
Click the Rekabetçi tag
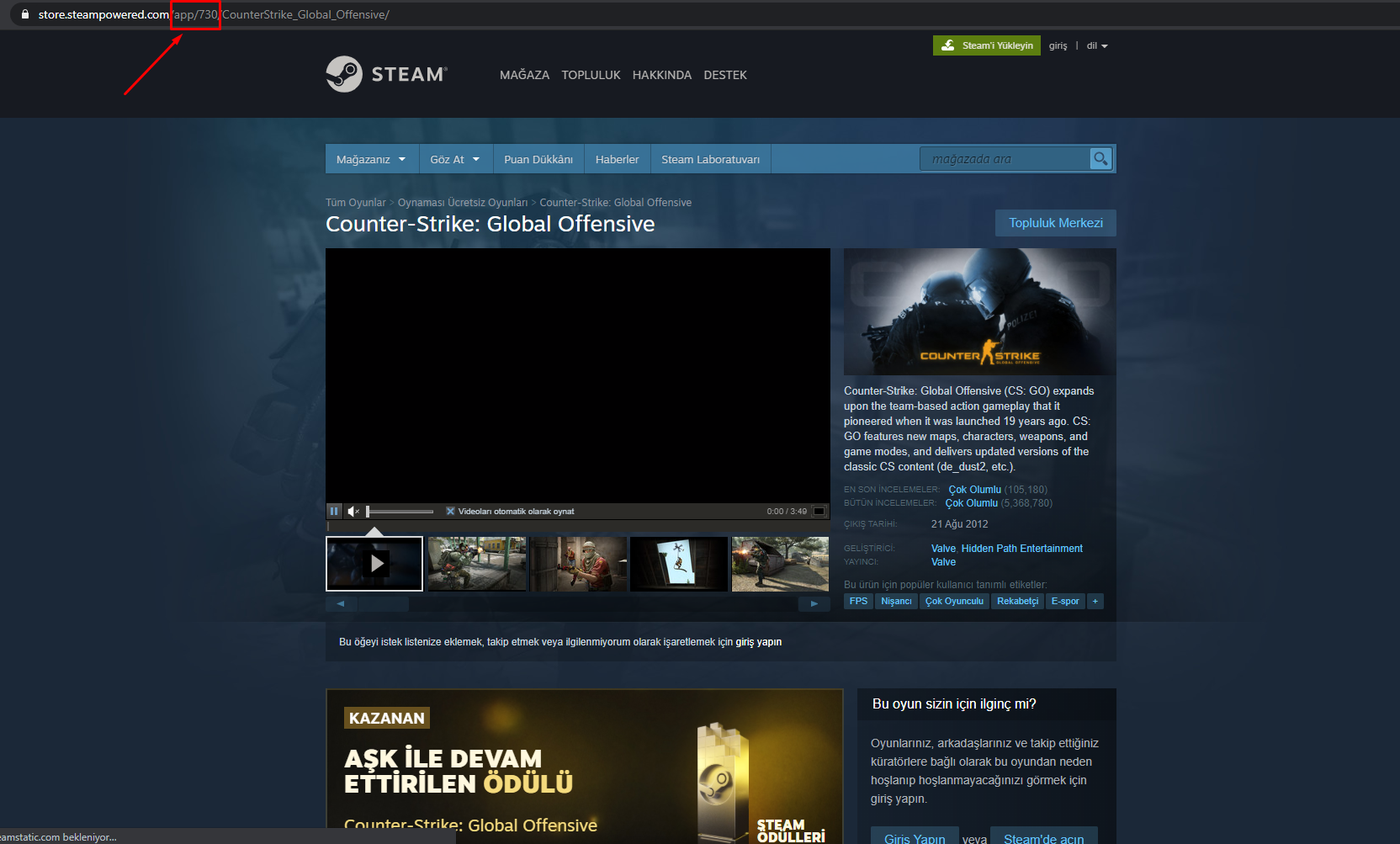click(1017, 601)
